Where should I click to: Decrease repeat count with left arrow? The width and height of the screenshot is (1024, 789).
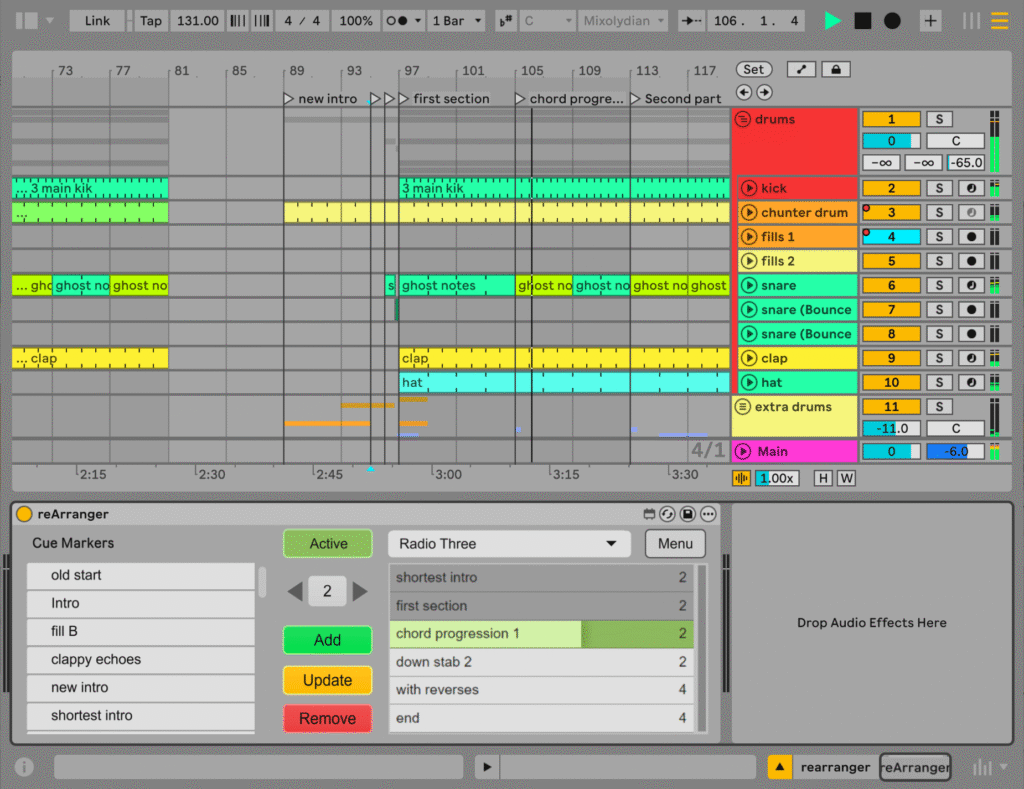tap(295, 592)
